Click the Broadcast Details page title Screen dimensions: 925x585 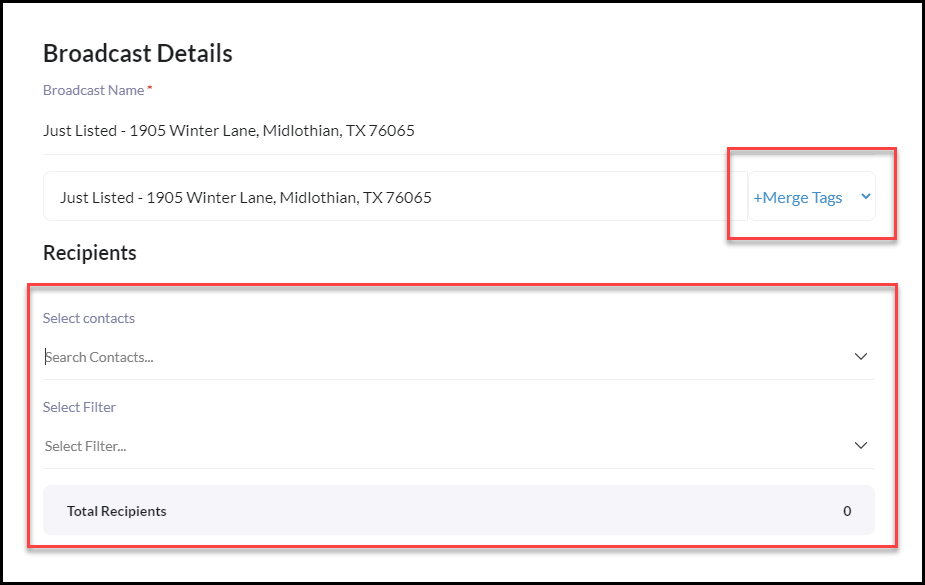coord(137,53)
